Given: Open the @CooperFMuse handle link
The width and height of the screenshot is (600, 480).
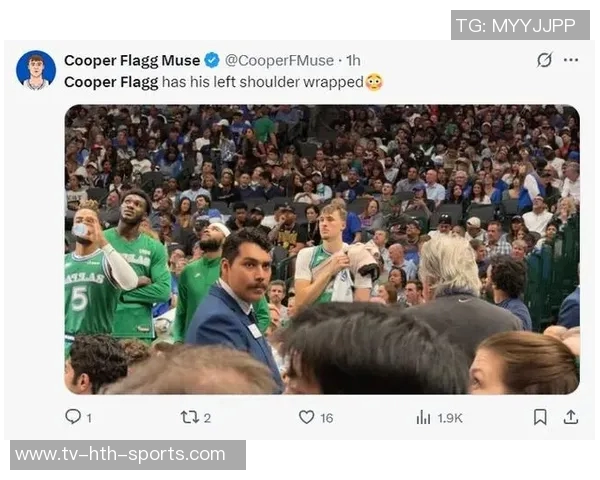Looking at the screenshot, I should 279,60.
